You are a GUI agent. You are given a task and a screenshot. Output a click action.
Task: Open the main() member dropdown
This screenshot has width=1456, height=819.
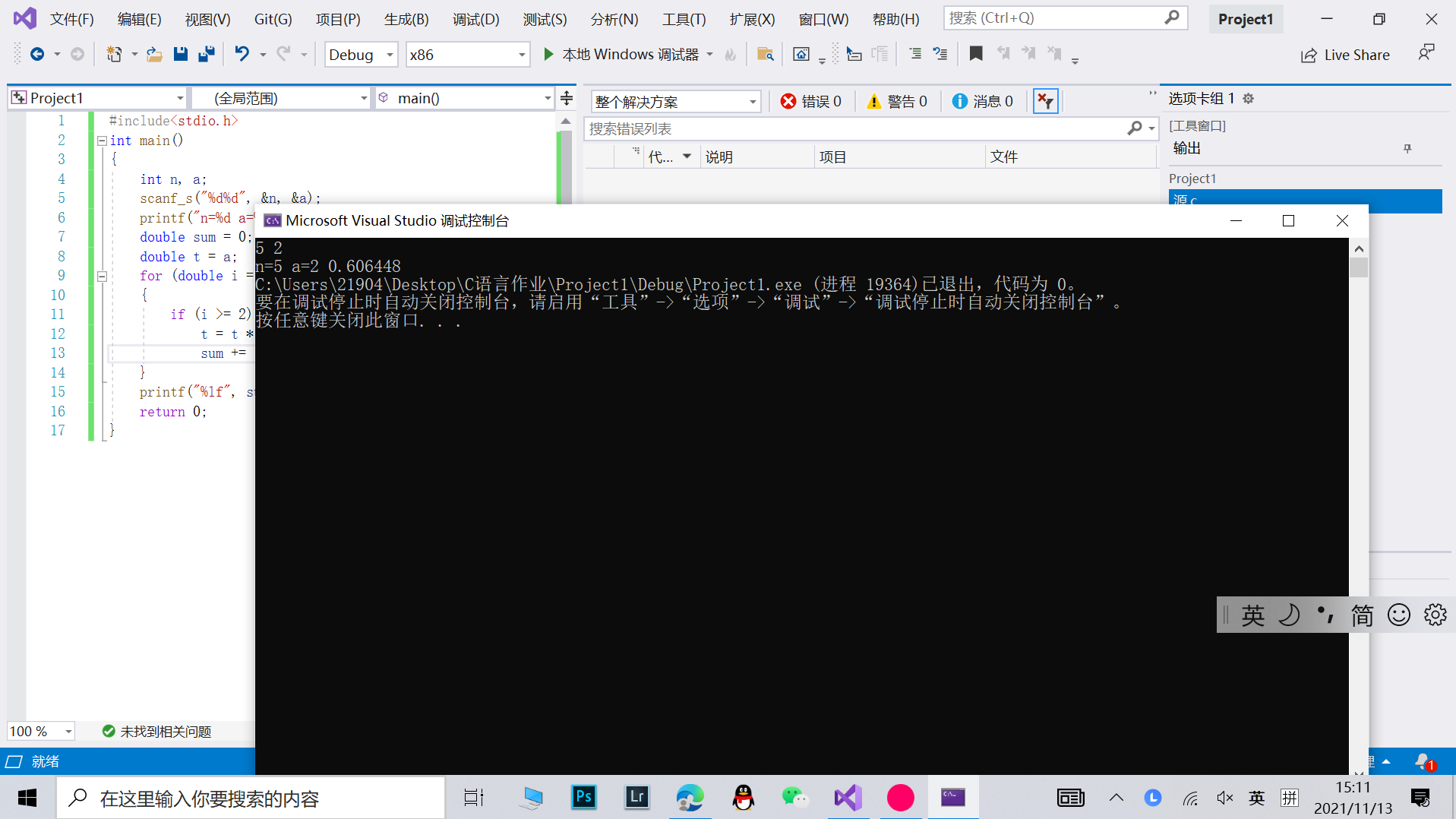pos(465,98)
